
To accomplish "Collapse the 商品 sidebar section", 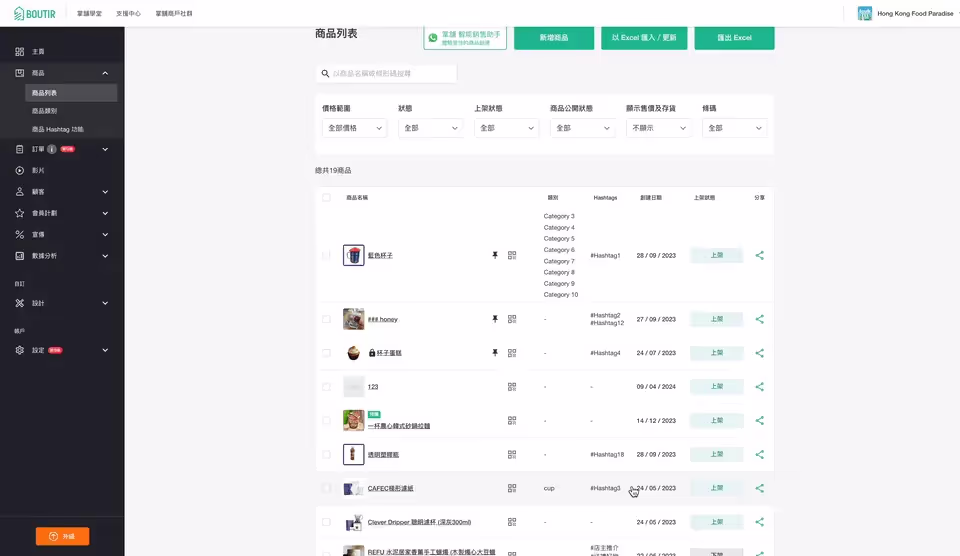I will [x=105, y=73].
